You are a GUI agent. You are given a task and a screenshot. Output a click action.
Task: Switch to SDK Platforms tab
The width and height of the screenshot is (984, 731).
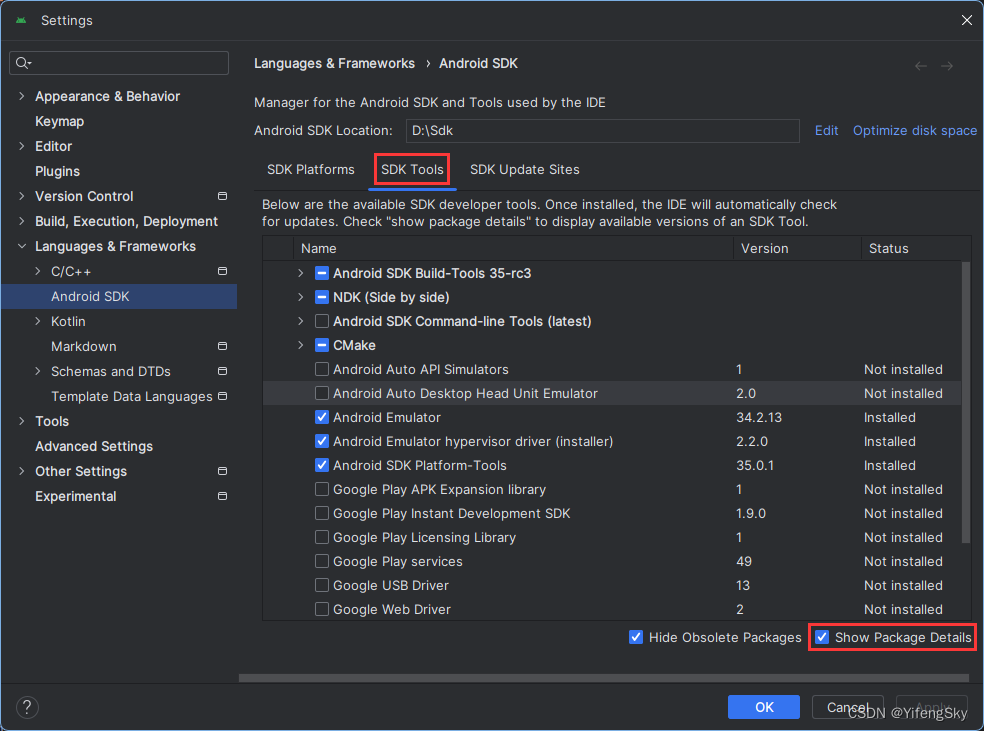coord(311,169)
